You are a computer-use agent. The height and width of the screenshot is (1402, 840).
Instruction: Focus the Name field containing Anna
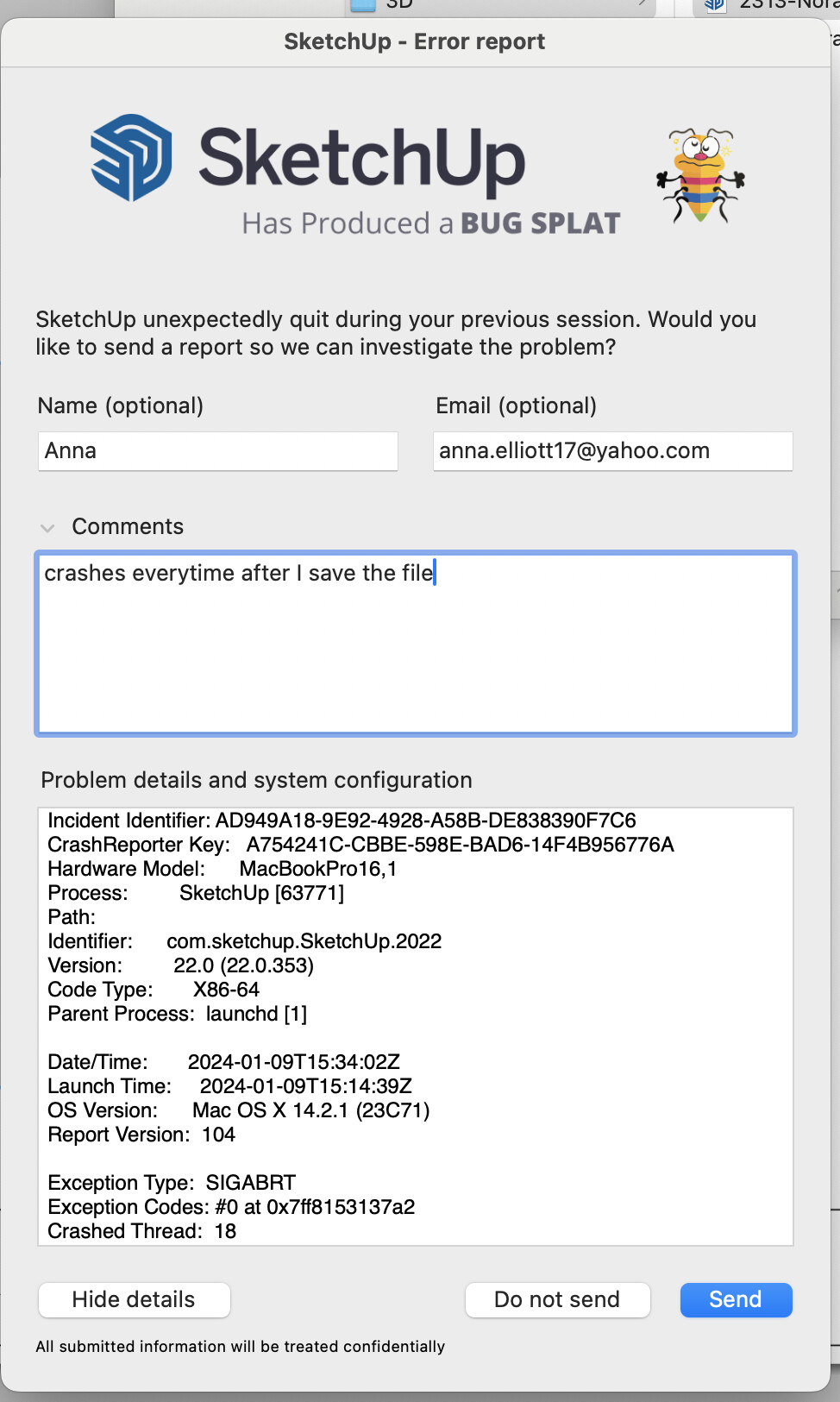(217, 451)
